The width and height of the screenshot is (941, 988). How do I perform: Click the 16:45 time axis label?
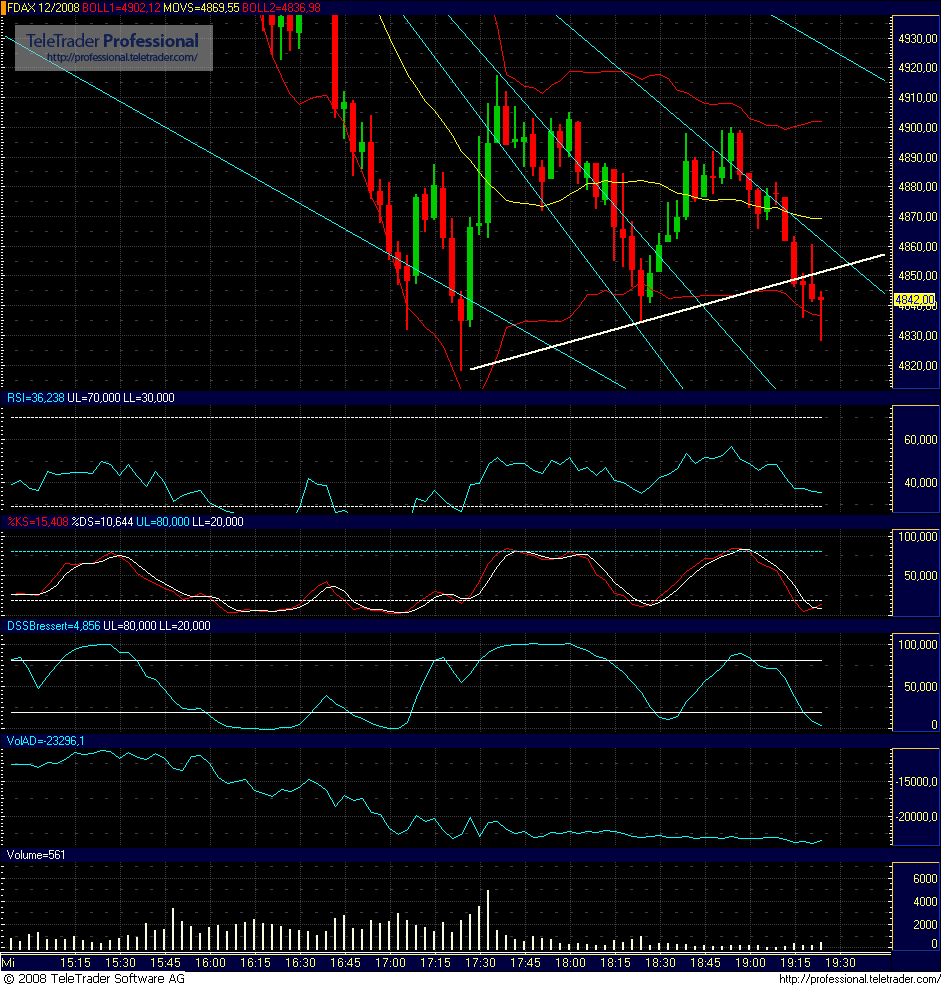click(345, 963)
